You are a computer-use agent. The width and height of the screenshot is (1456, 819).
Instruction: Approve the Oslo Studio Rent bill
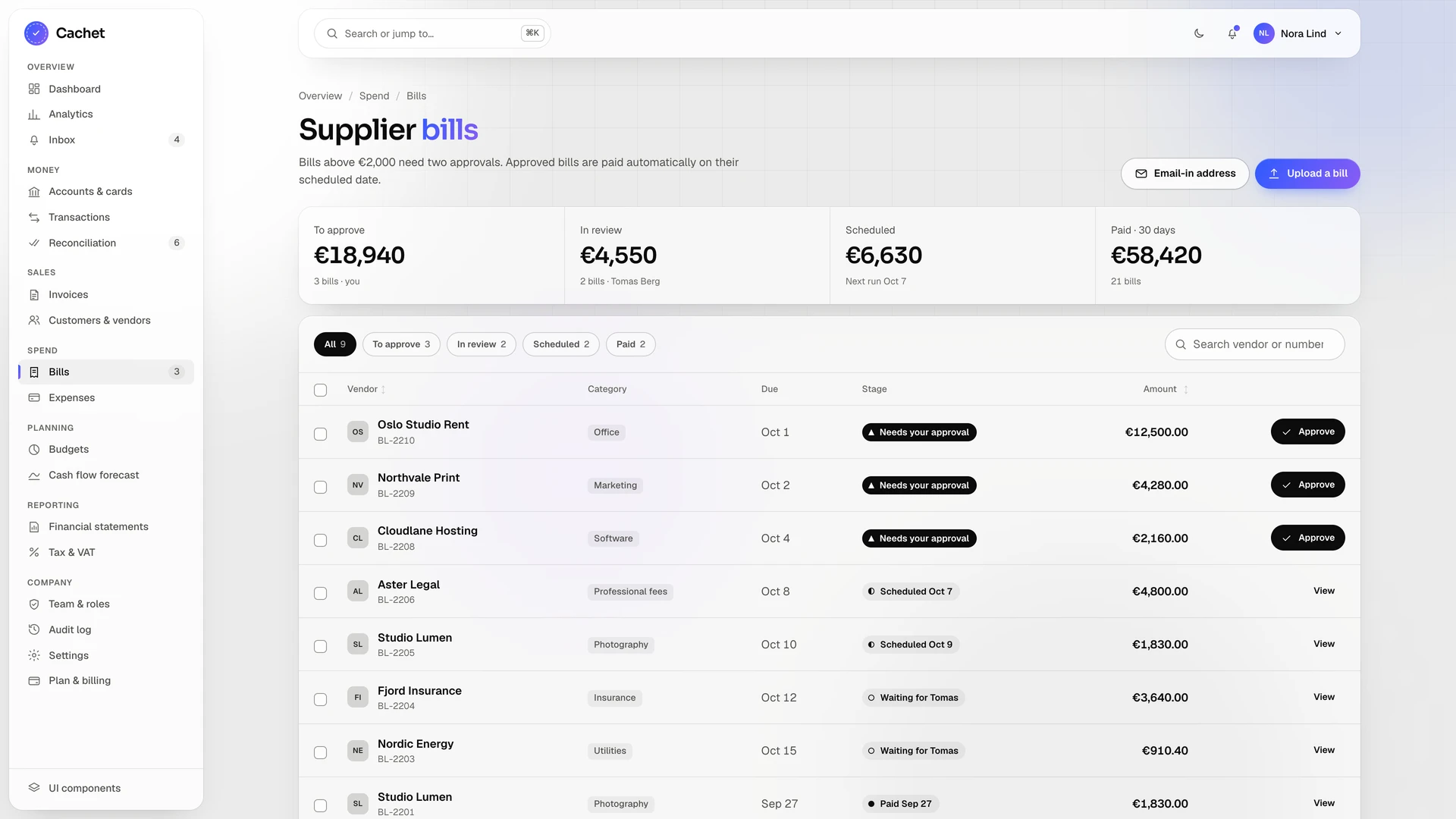click(x=1307, y=431)
